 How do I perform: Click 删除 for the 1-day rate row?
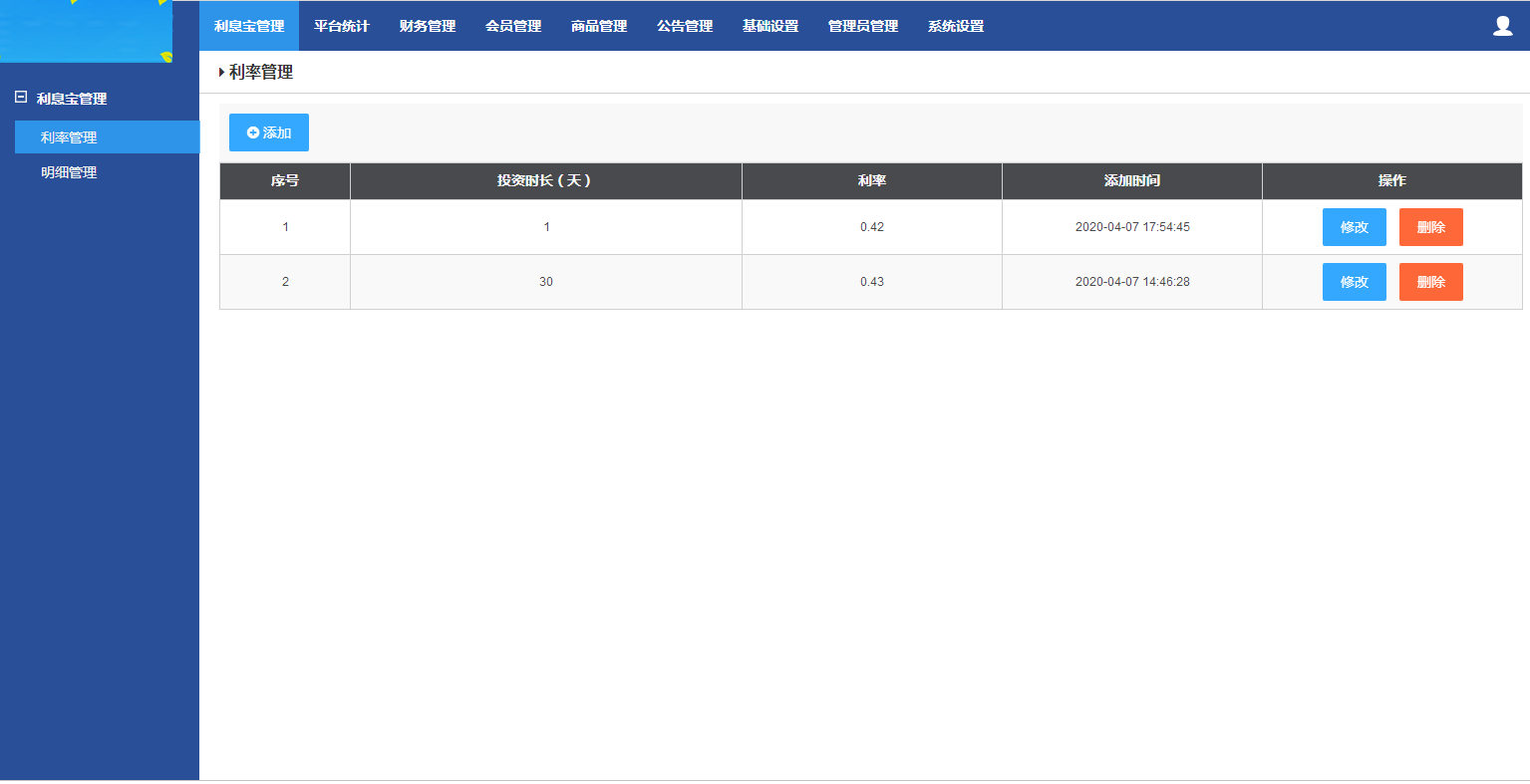[1430, 227]
